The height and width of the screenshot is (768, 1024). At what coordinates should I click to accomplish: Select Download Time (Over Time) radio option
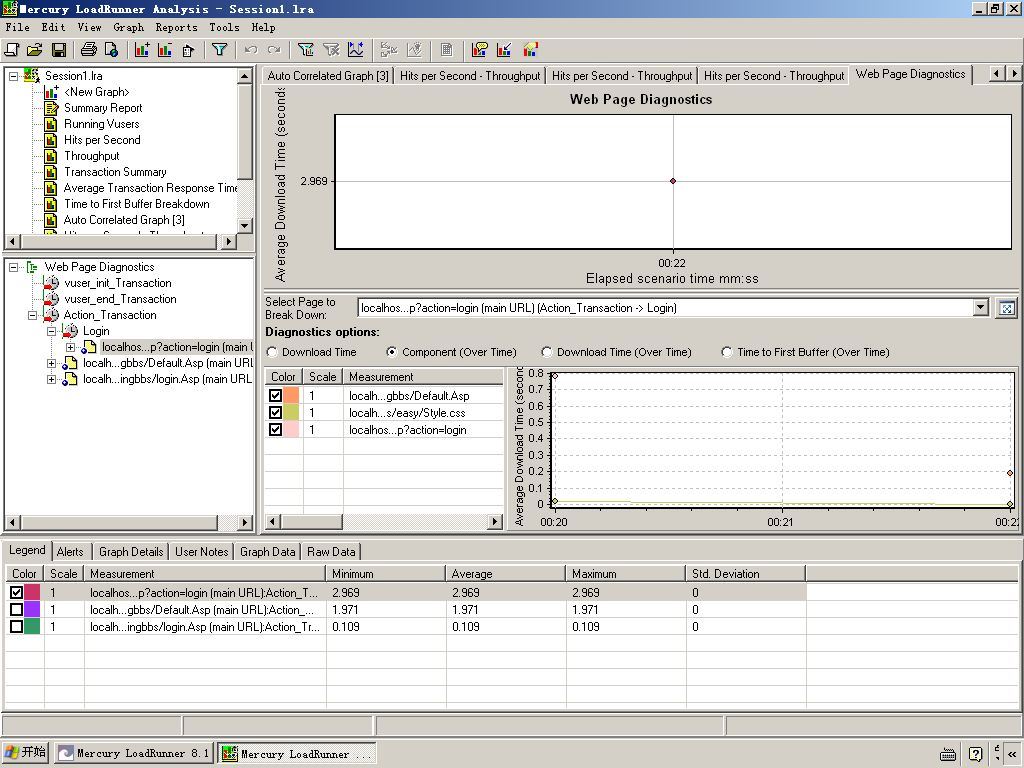pyautogui.click(x=547, y=352)
